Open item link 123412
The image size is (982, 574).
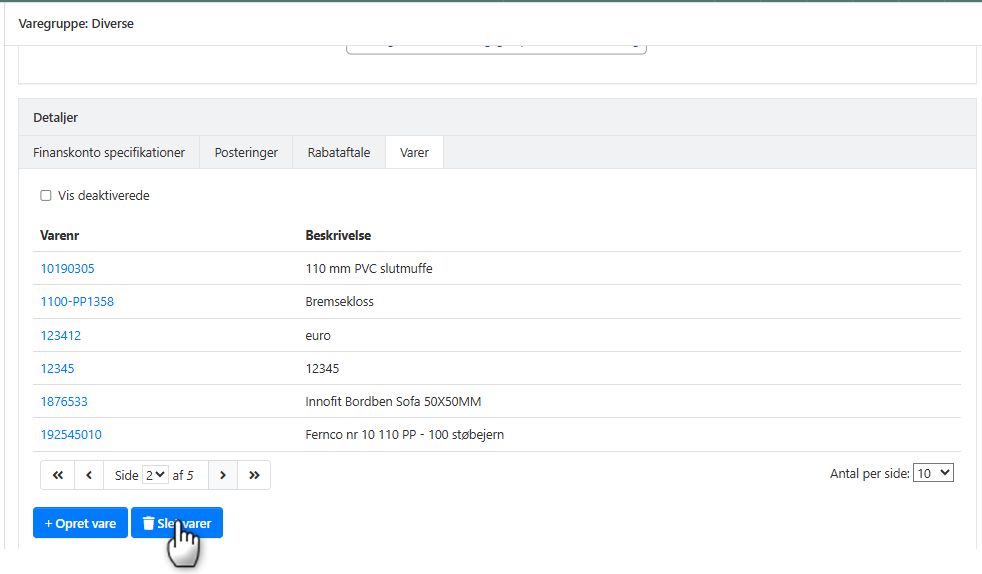61,336
